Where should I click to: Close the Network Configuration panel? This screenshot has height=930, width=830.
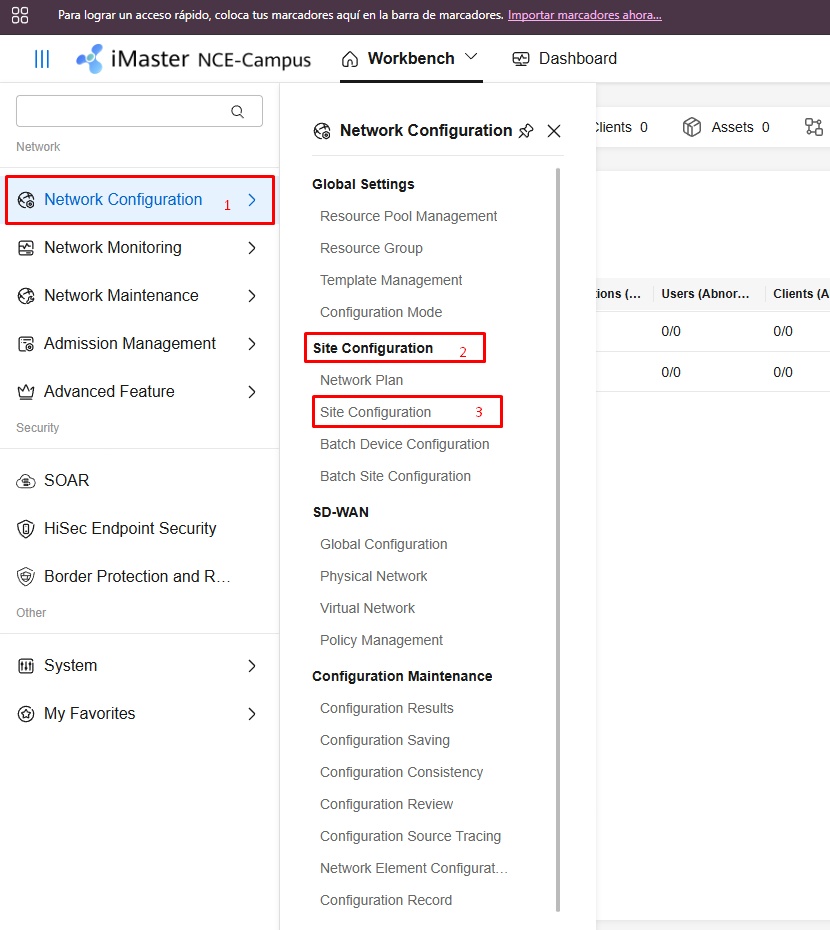point(554,131)
